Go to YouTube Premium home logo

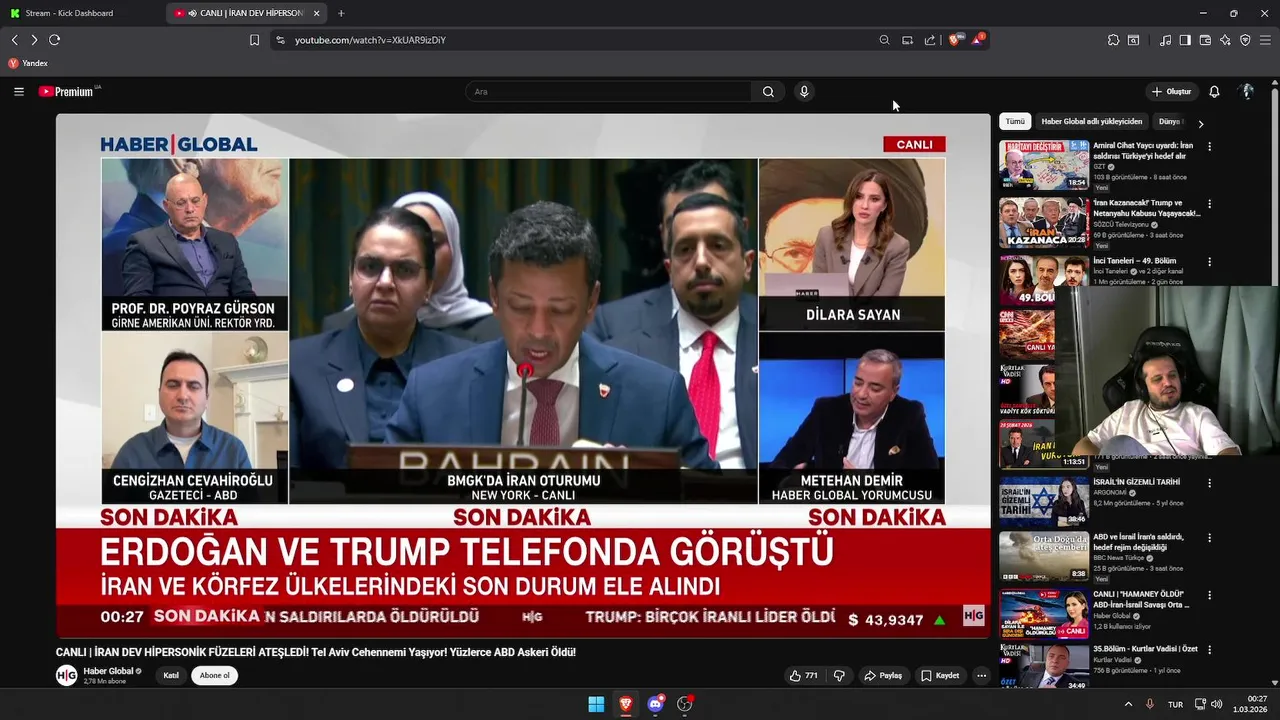tap(68, 91)
